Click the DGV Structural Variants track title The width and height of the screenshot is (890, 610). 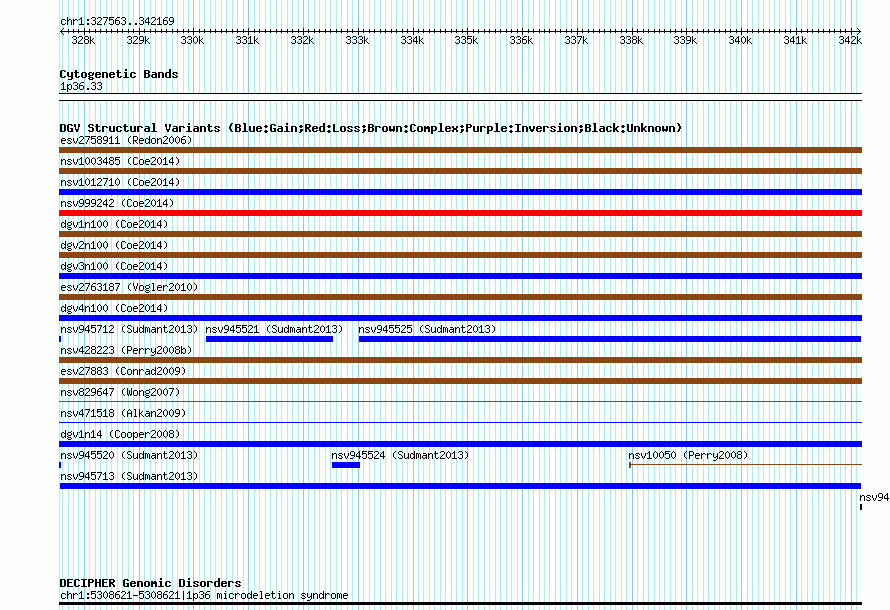(x=370, y=128)
